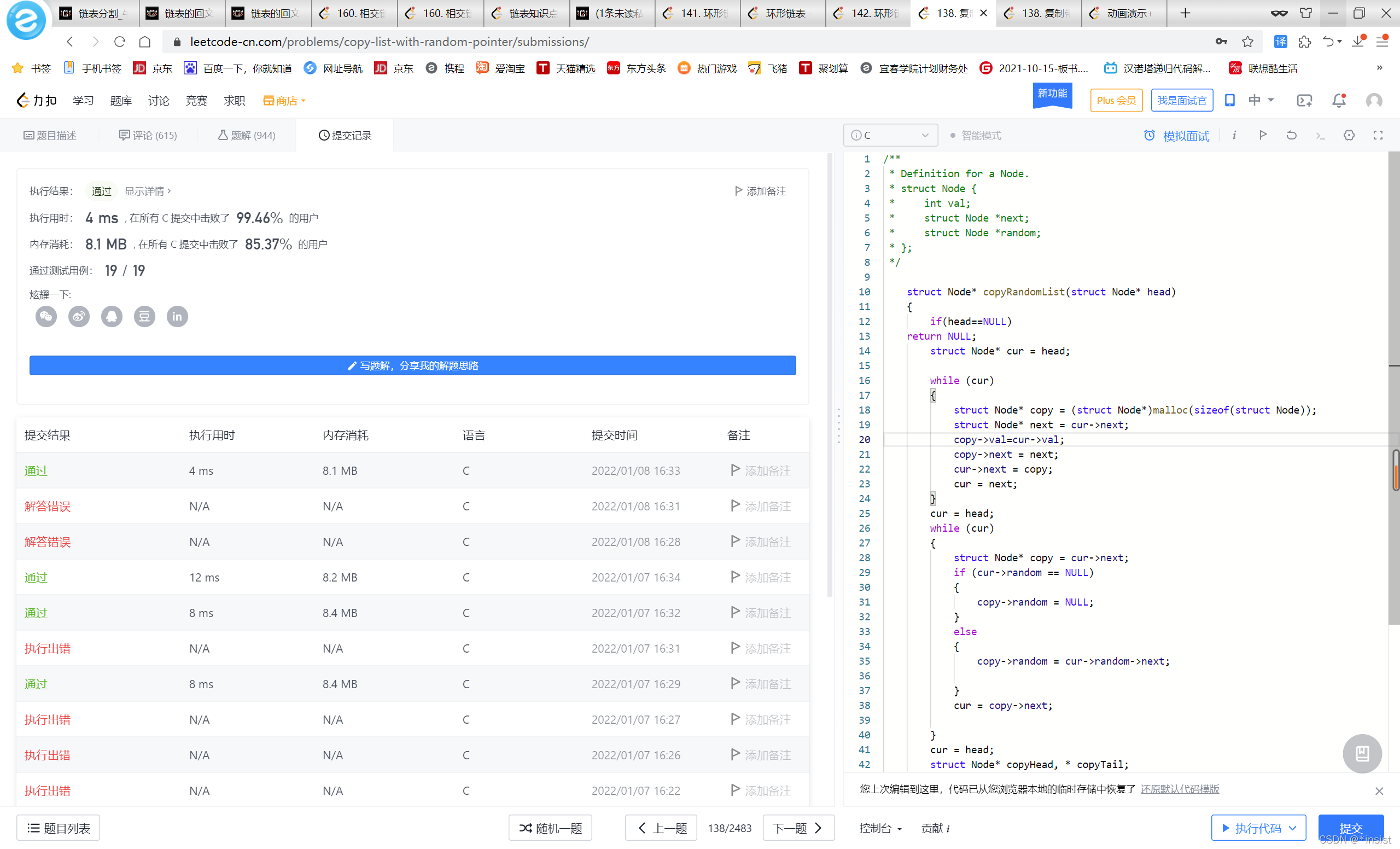This screenshot has height=849, width=1400.
Task: Click the 新功能 badge
Action: (1052, 95)
